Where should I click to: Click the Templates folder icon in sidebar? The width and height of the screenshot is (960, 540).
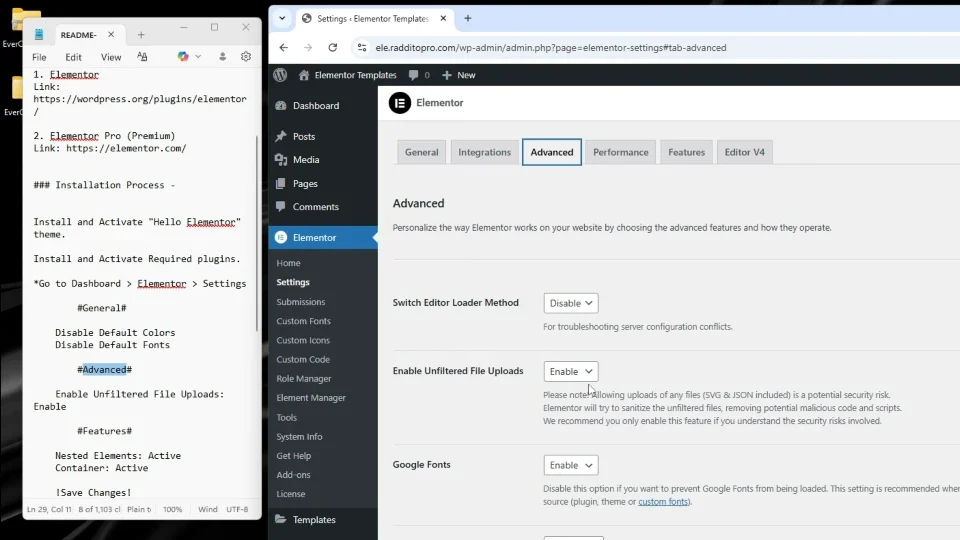point(281,519)
